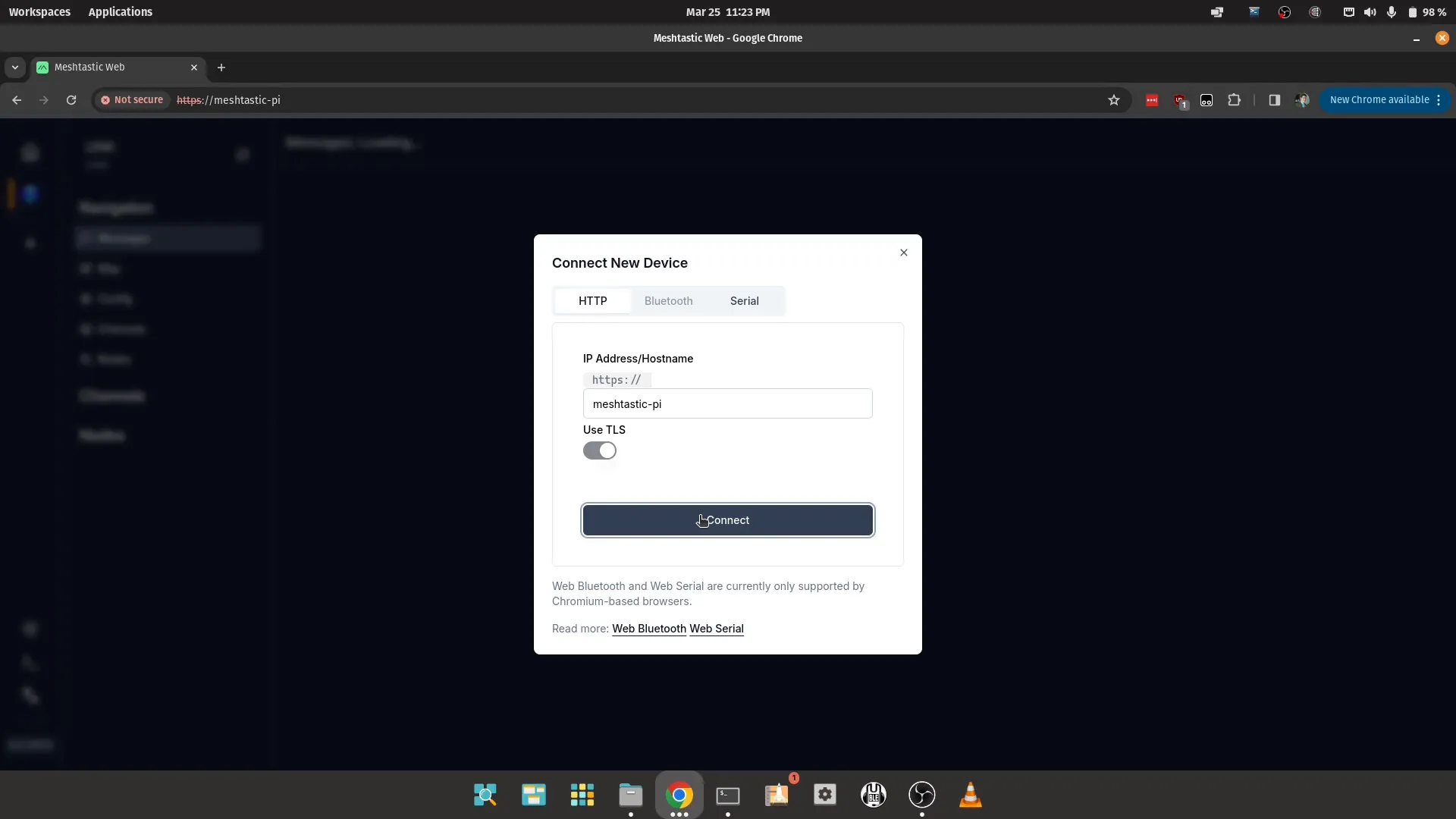Open the red password manager extension
The height and width of the screenshot is (819, 1456).
1152,100
